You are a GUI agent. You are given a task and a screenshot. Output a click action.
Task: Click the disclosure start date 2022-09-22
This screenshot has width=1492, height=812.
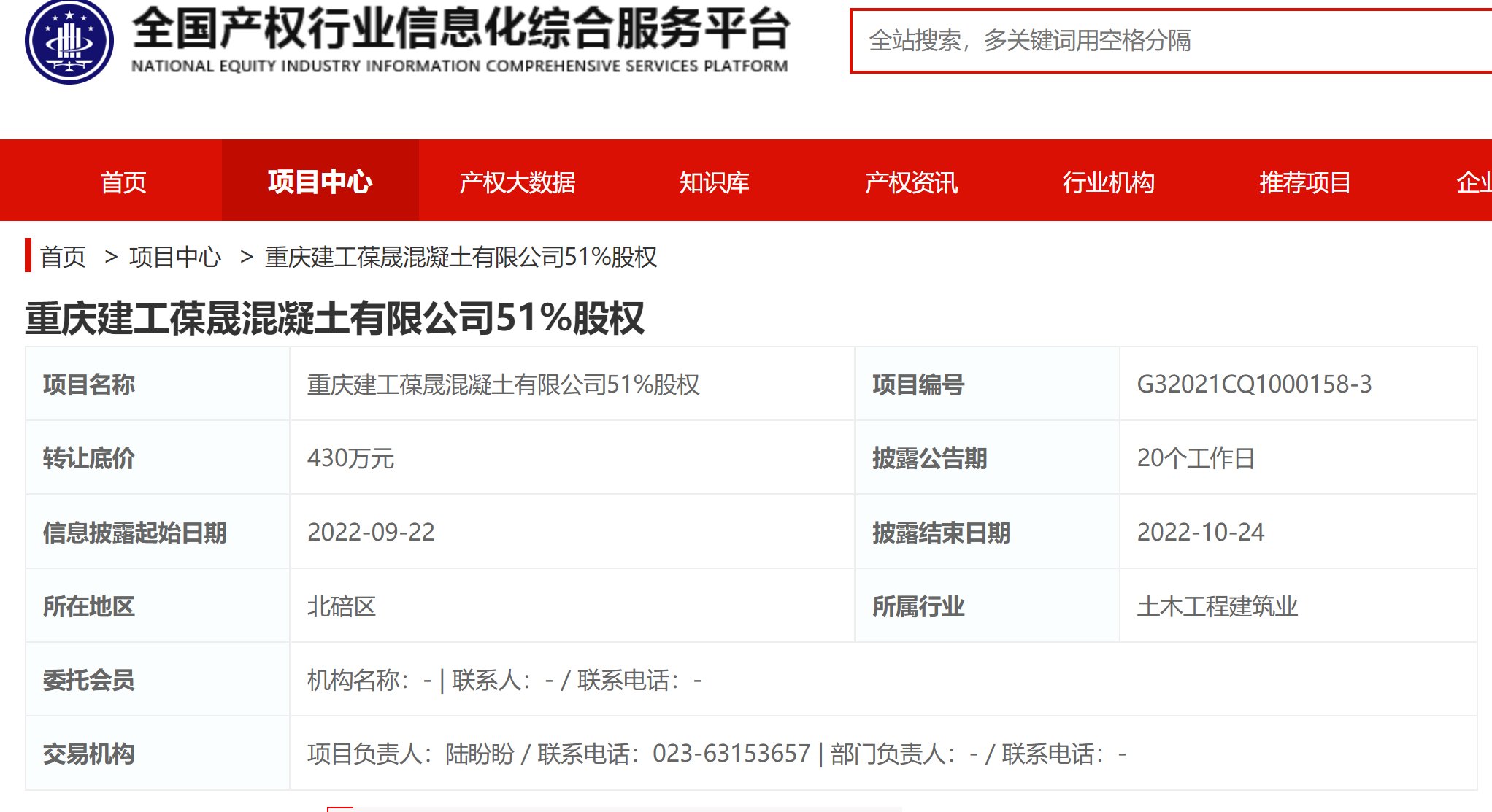[x=371, y=532]
